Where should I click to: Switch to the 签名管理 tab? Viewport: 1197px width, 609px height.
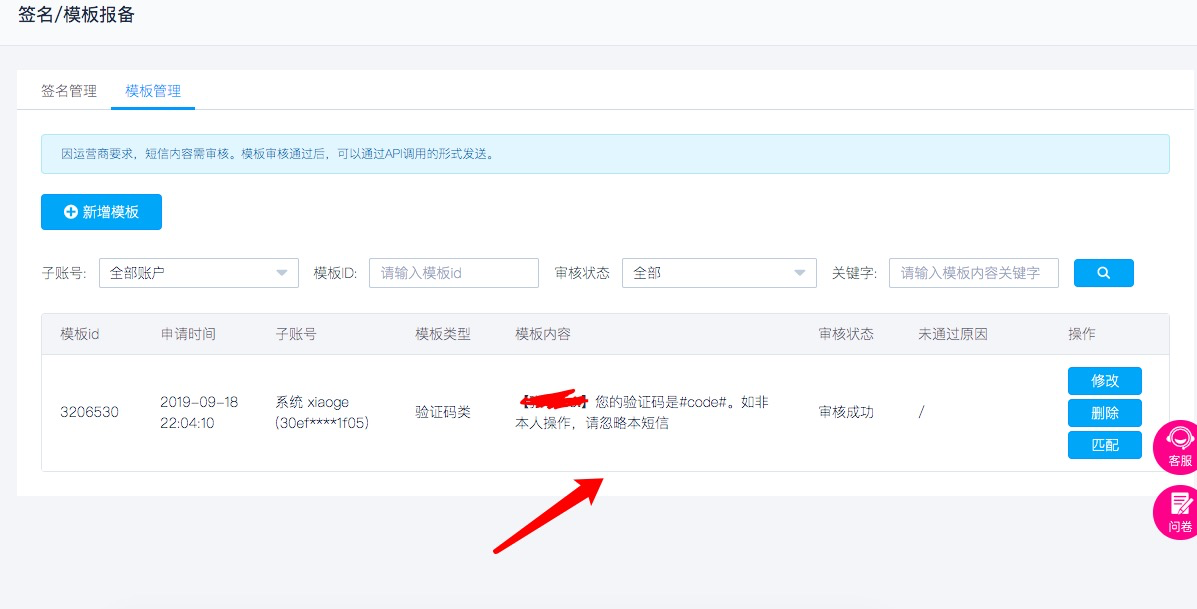click(69, 92)
